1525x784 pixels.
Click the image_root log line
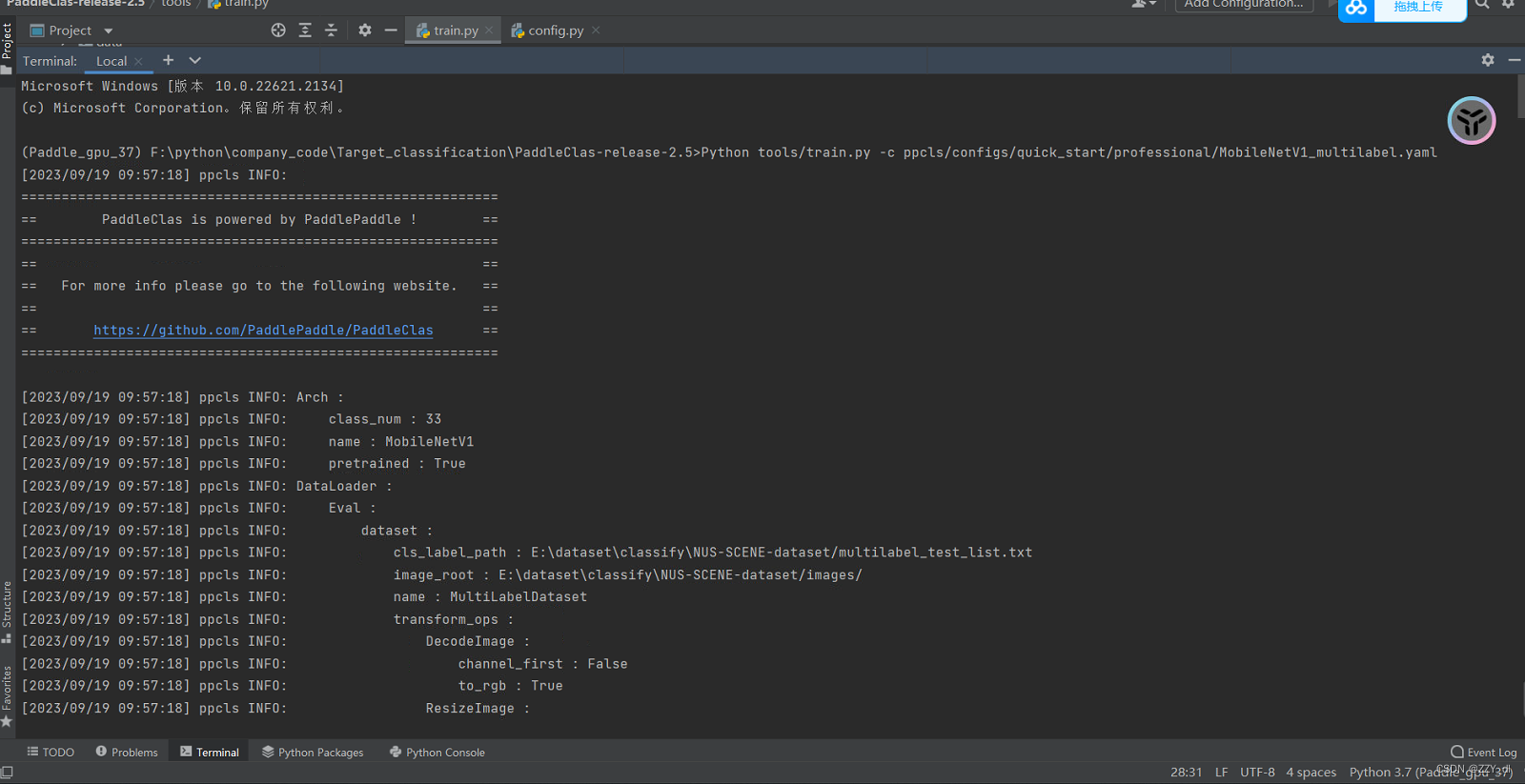(442, 575)
